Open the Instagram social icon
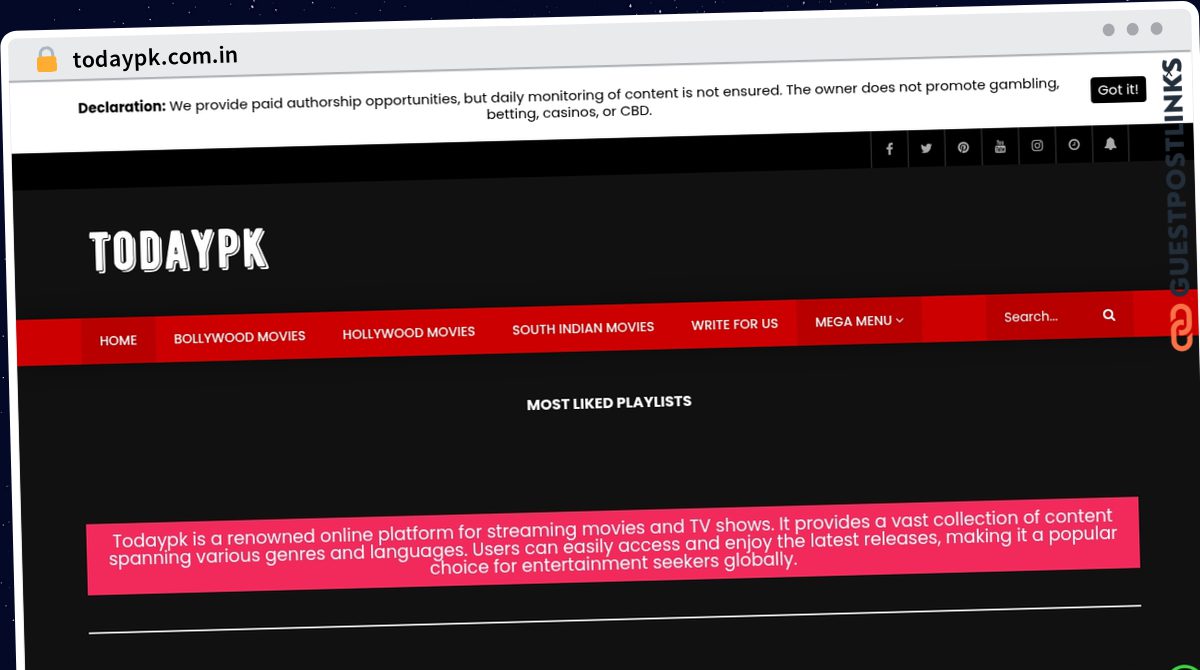Image resolution: width=1200 pixels, height=670 pixels. point(1037,146)
